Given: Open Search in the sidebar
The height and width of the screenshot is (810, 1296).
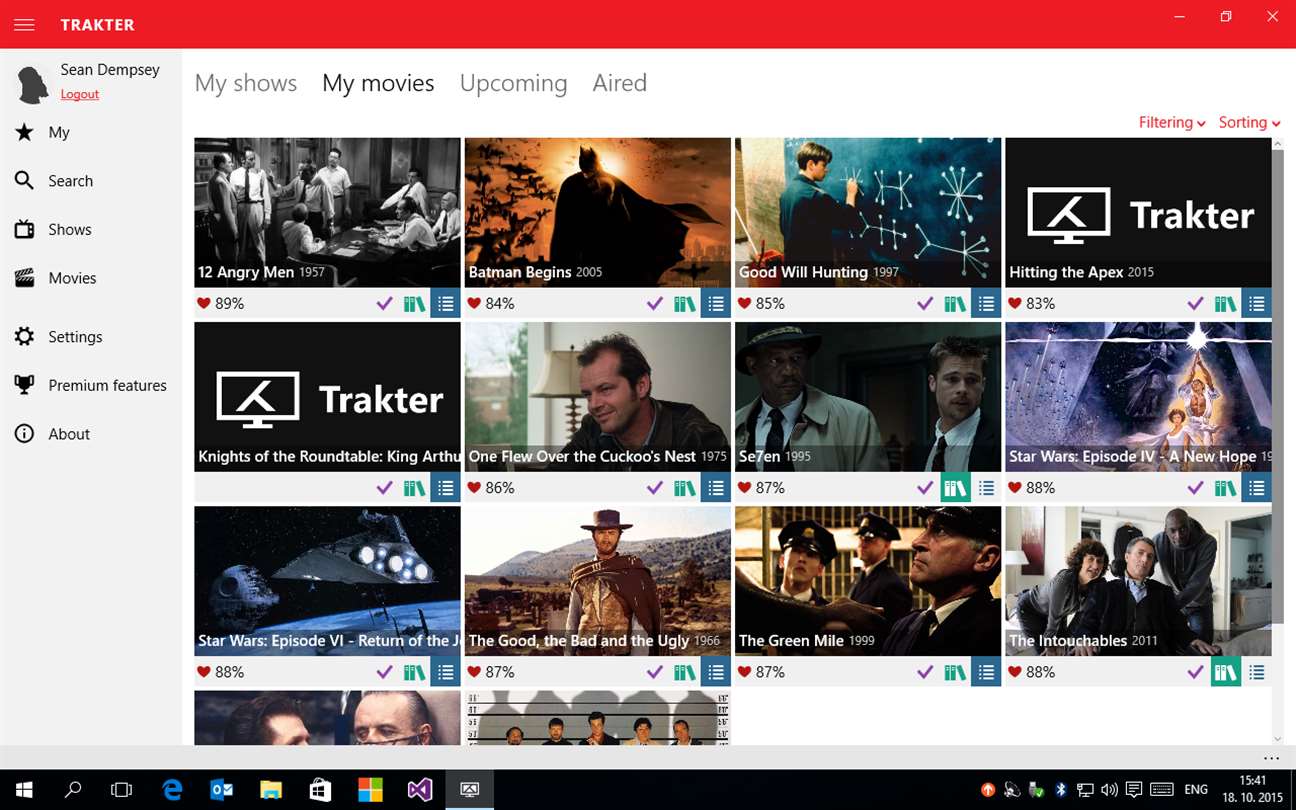Looking at the screenshot, I should pos(91,181).
